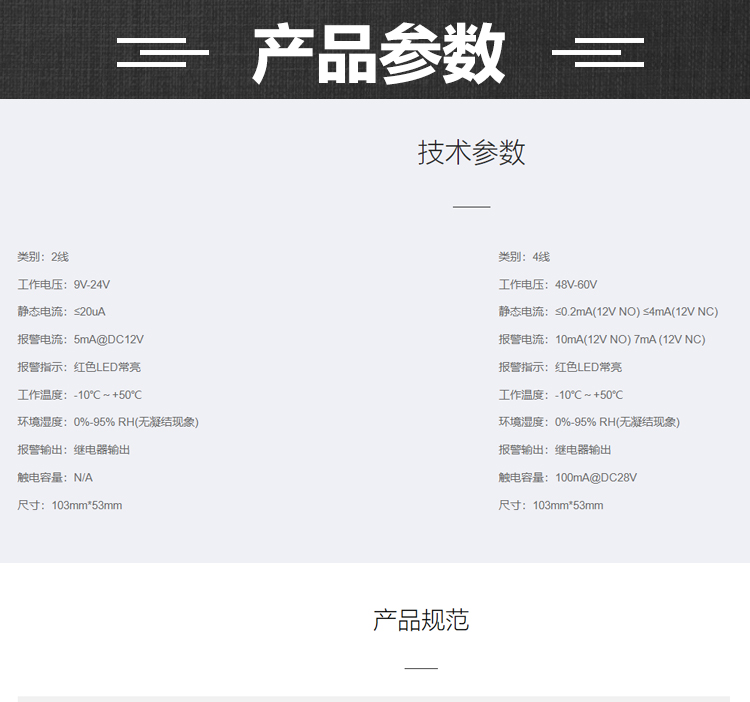
Task: Click the 触电容量 N/A entry
Action: (55, 478)
